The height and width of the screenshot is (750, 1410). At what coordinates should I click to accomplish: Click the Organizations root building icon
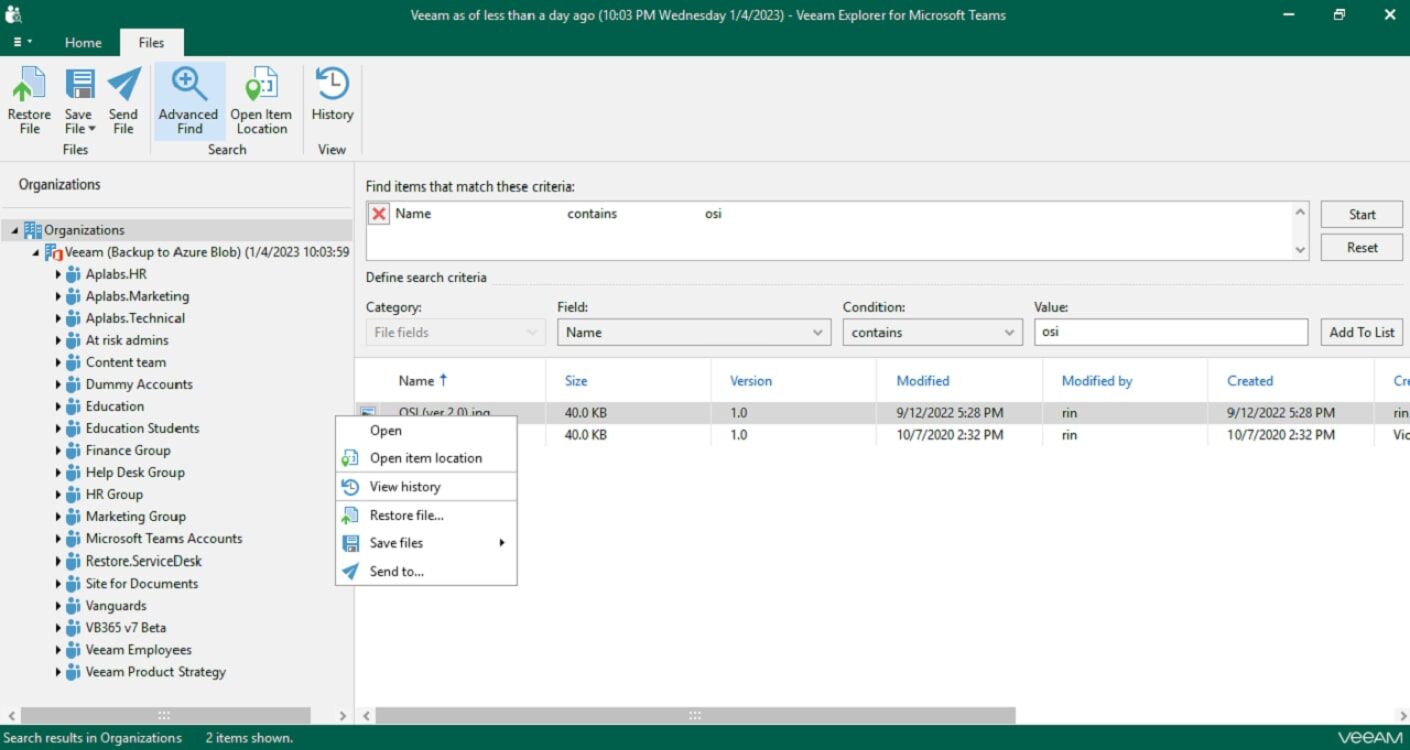click(33, 230)
